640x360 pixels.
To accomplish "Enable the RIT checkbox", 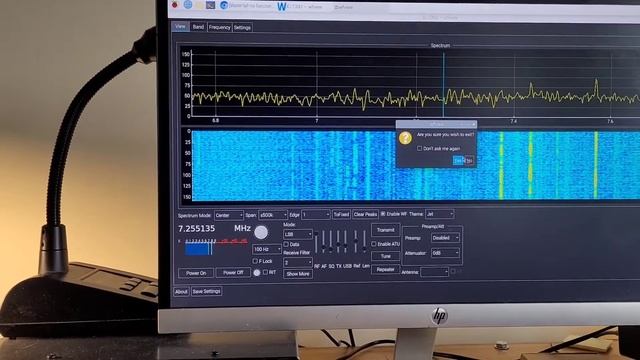I will 265,272.
